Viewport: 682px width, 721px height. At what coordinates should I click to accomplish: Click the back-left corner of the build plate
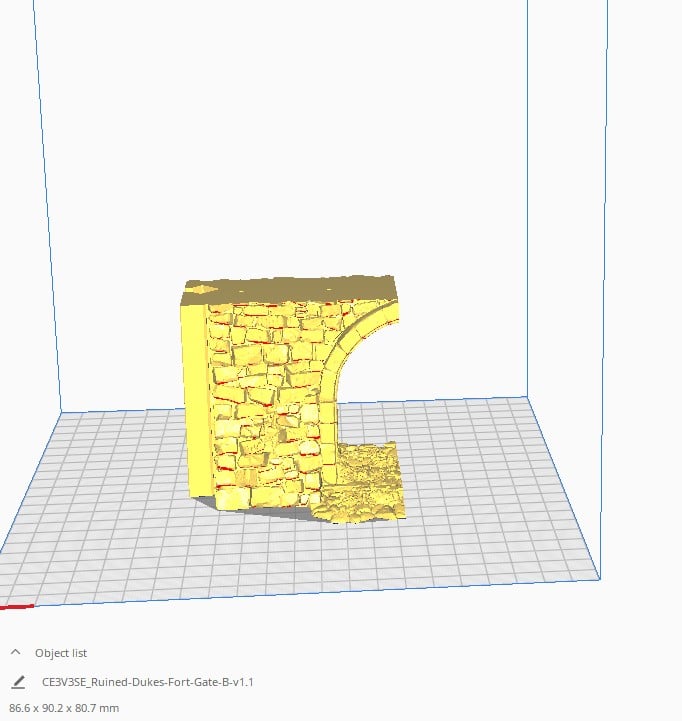coord(61,411)
